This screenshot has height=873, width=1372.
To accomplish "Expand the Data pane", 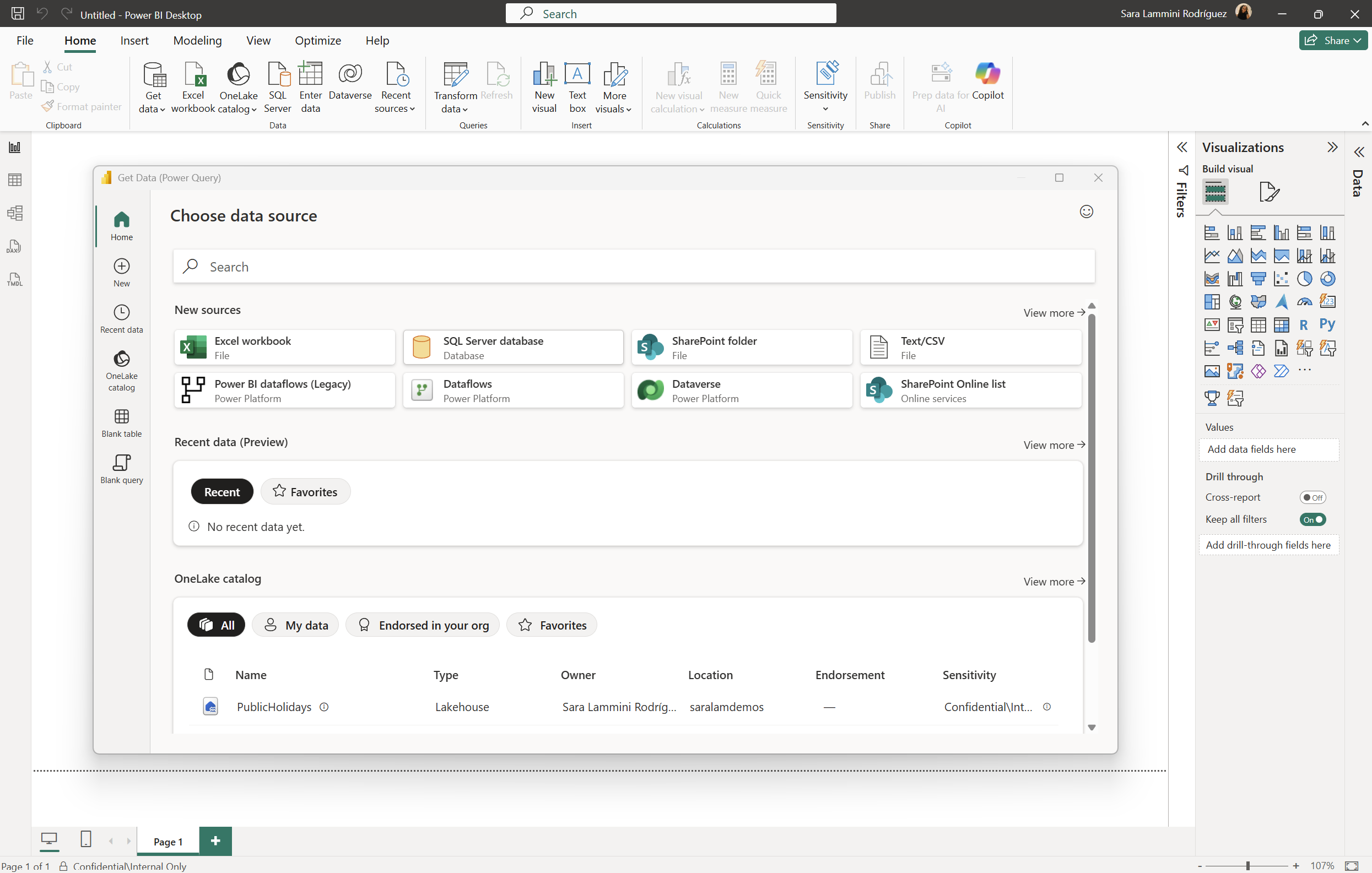I will coord(1359,152).
